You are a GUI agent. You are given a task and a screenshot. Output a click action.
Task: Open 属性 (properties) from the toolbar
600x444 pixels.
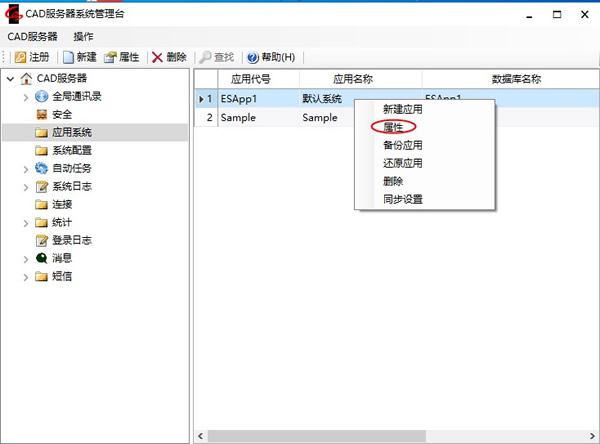pos(111,57)
